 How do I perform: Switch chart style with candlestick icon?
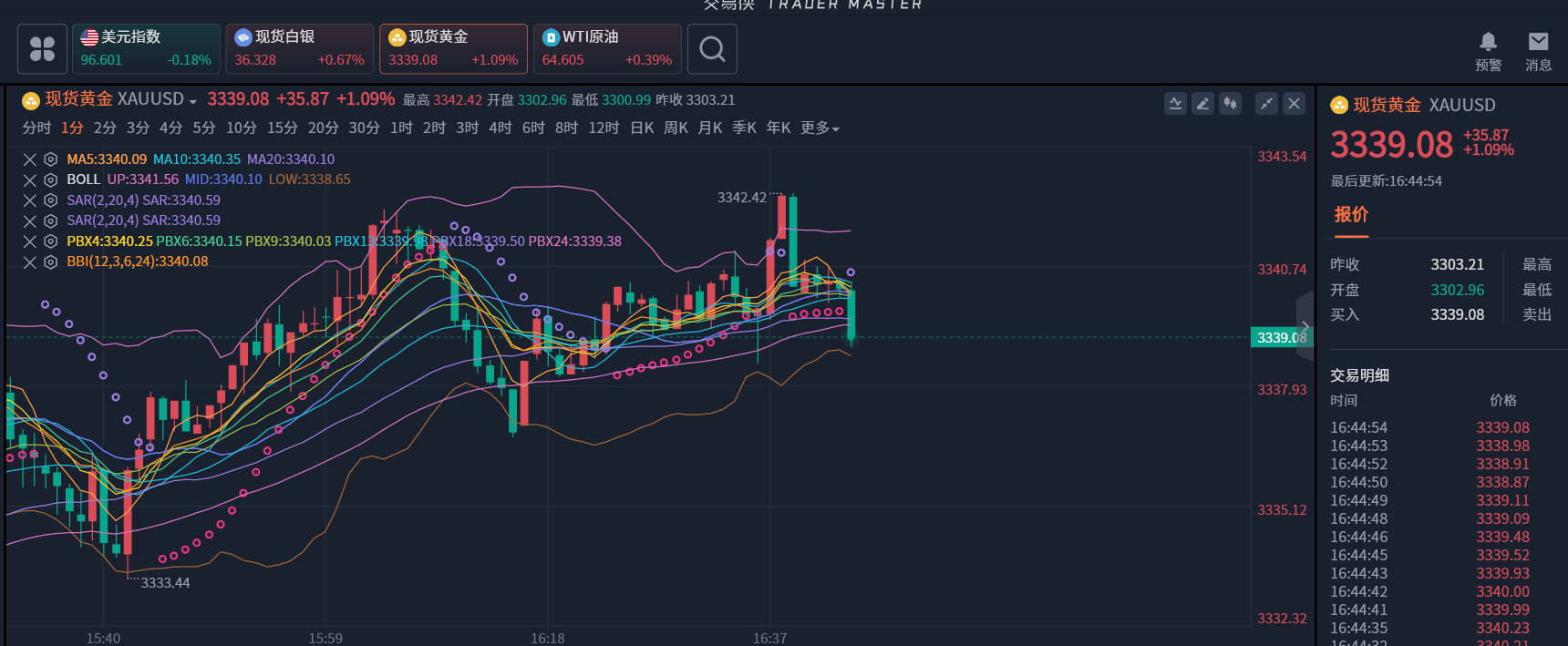pos(1231,104)
